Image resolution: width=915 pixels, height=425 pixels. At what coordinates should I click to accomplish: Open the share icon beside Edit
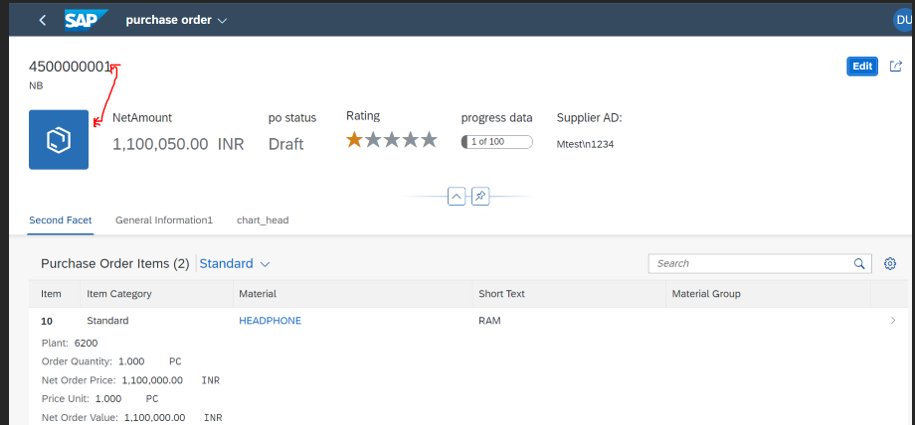(895, 66)
